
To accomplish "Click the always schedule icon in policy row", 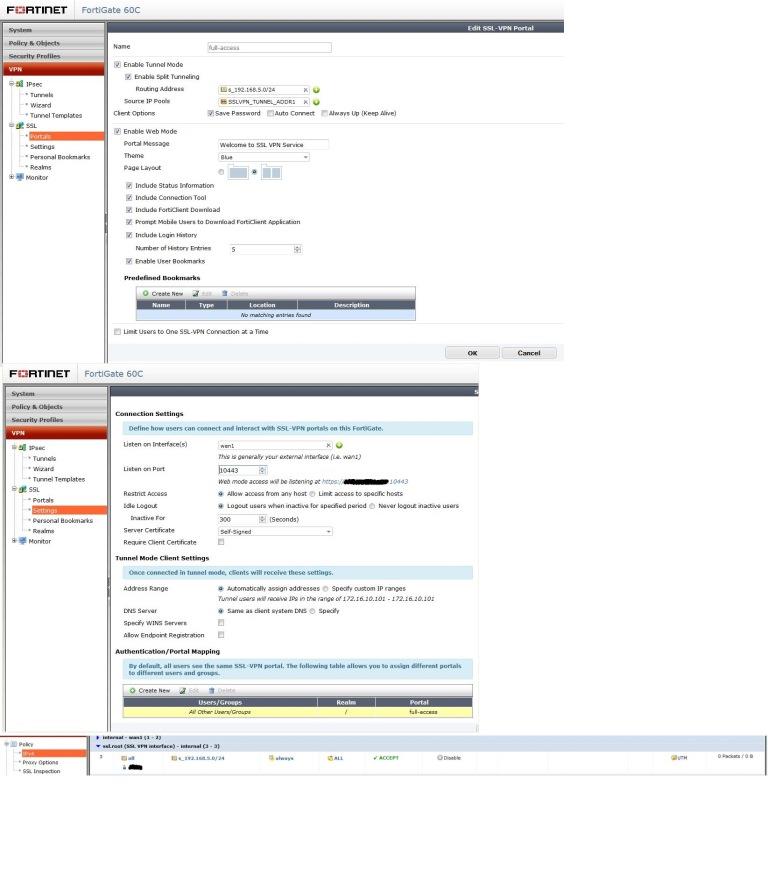I will coord(271,758).
